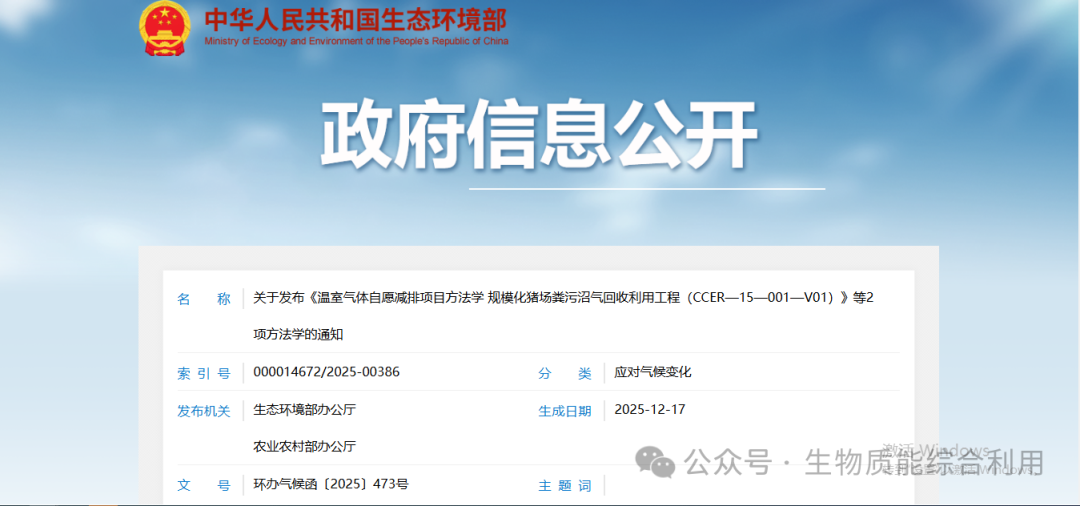Image resolution: width=1080 pixels, height=506 pixels.
Task: Click the 发布机关 label
Action: [x=204, y=411]
